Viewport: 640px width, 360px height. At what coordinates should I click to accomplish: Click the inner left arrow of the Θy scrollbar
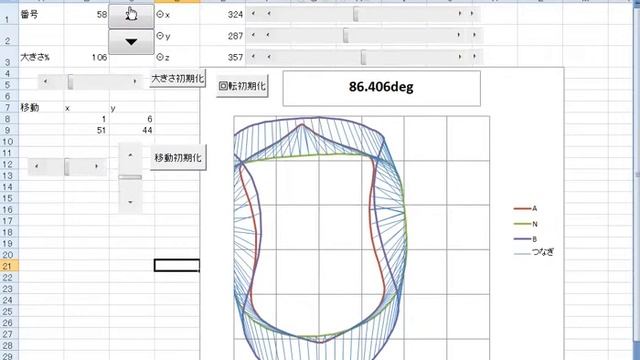click(268, 36)
